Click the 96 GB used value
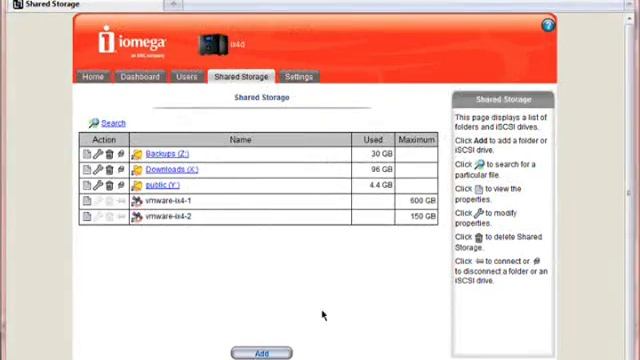The height and width of the screenshot is (360, 640). tap(382, 169)
